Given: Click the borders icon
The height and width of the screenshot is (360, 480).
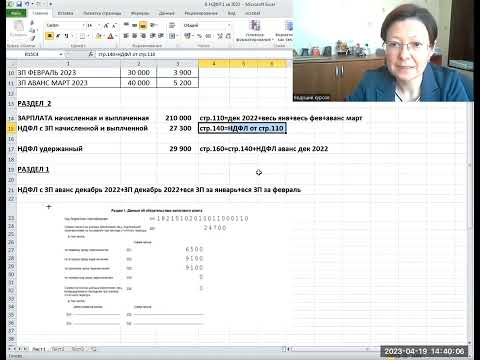Looking at the screenshot, I should point(82,36).
